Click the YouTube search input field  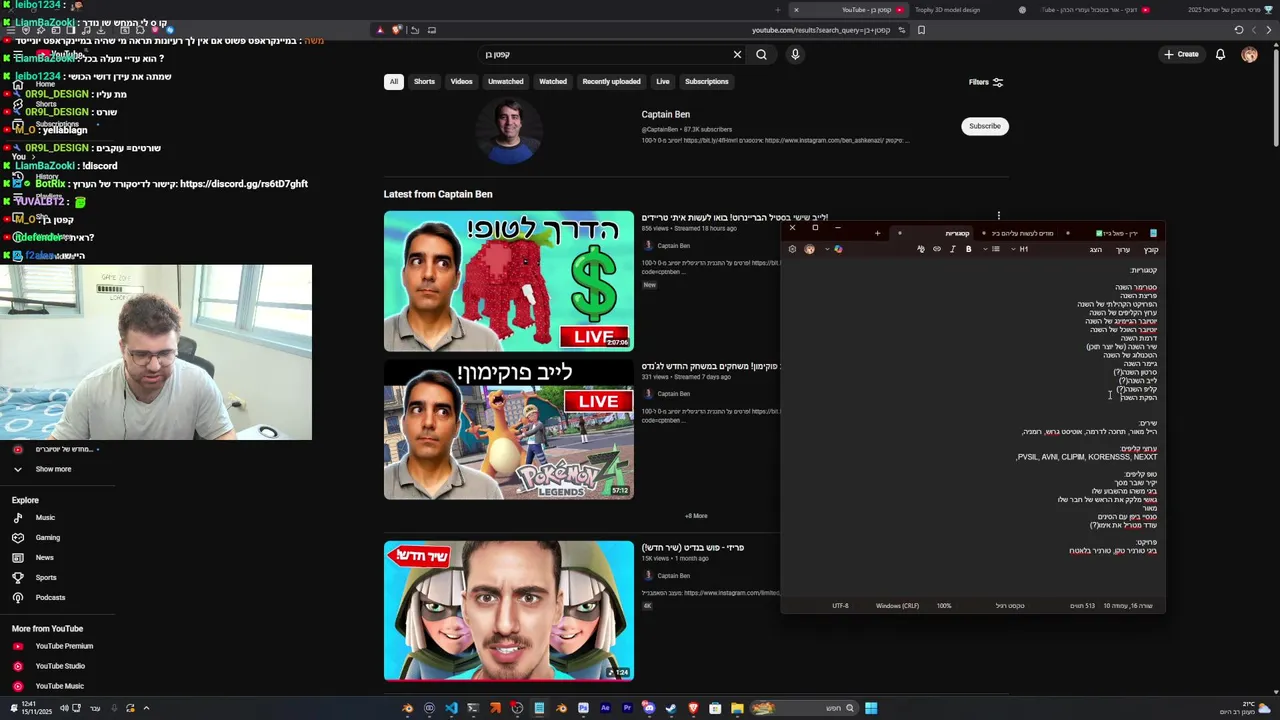(x=605, y=54)
